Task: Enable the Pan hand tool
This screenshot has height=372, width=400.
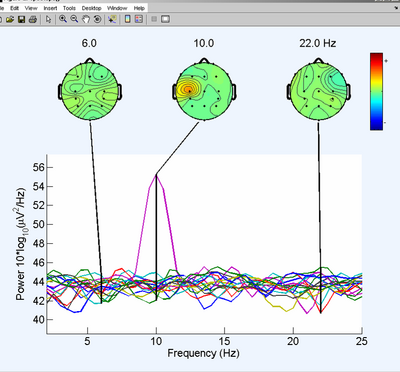Action: (x=86, y=19)
